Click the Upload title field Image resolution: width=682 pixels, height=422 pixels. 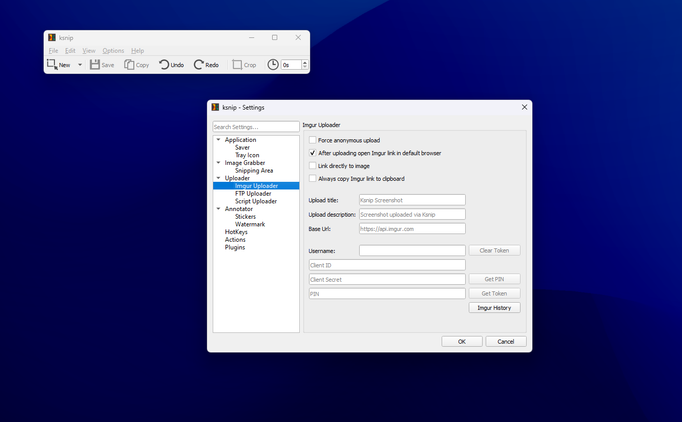pos(412,200)
